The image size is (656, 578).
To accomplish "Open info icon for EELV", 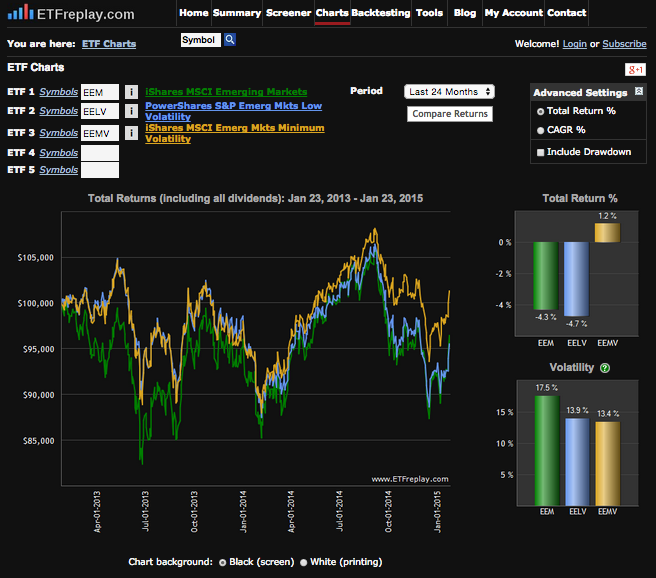I will click(x=131, y=111).
